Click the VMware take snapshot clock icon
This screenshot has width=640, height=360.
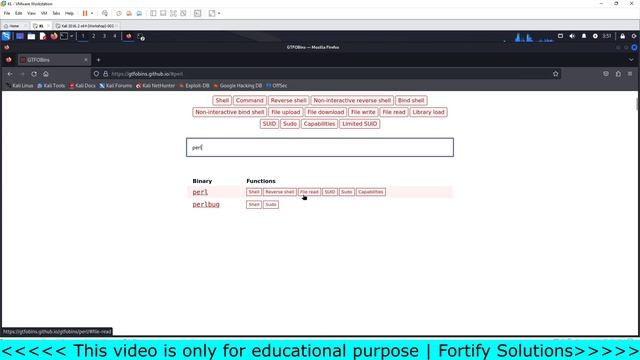[119, 13]
